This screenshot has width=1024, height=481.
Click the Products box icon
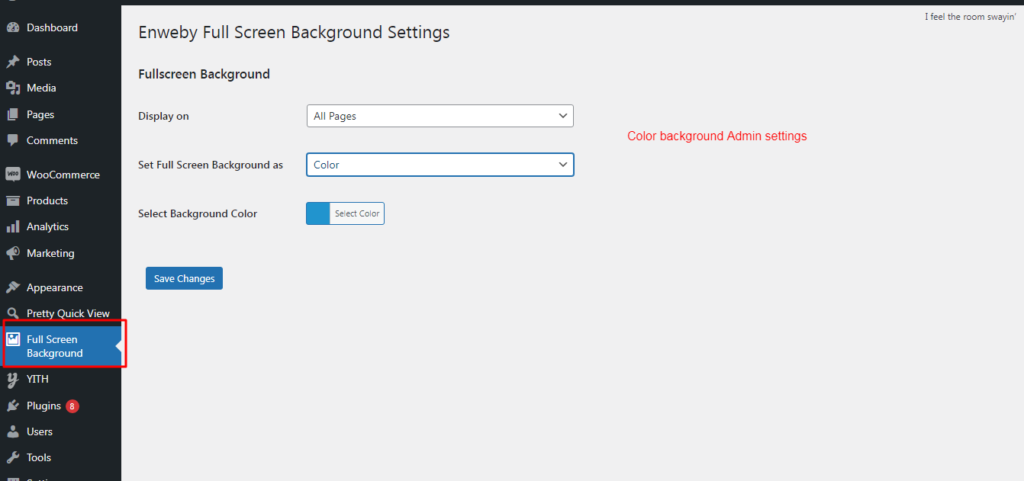click(12, 201)
